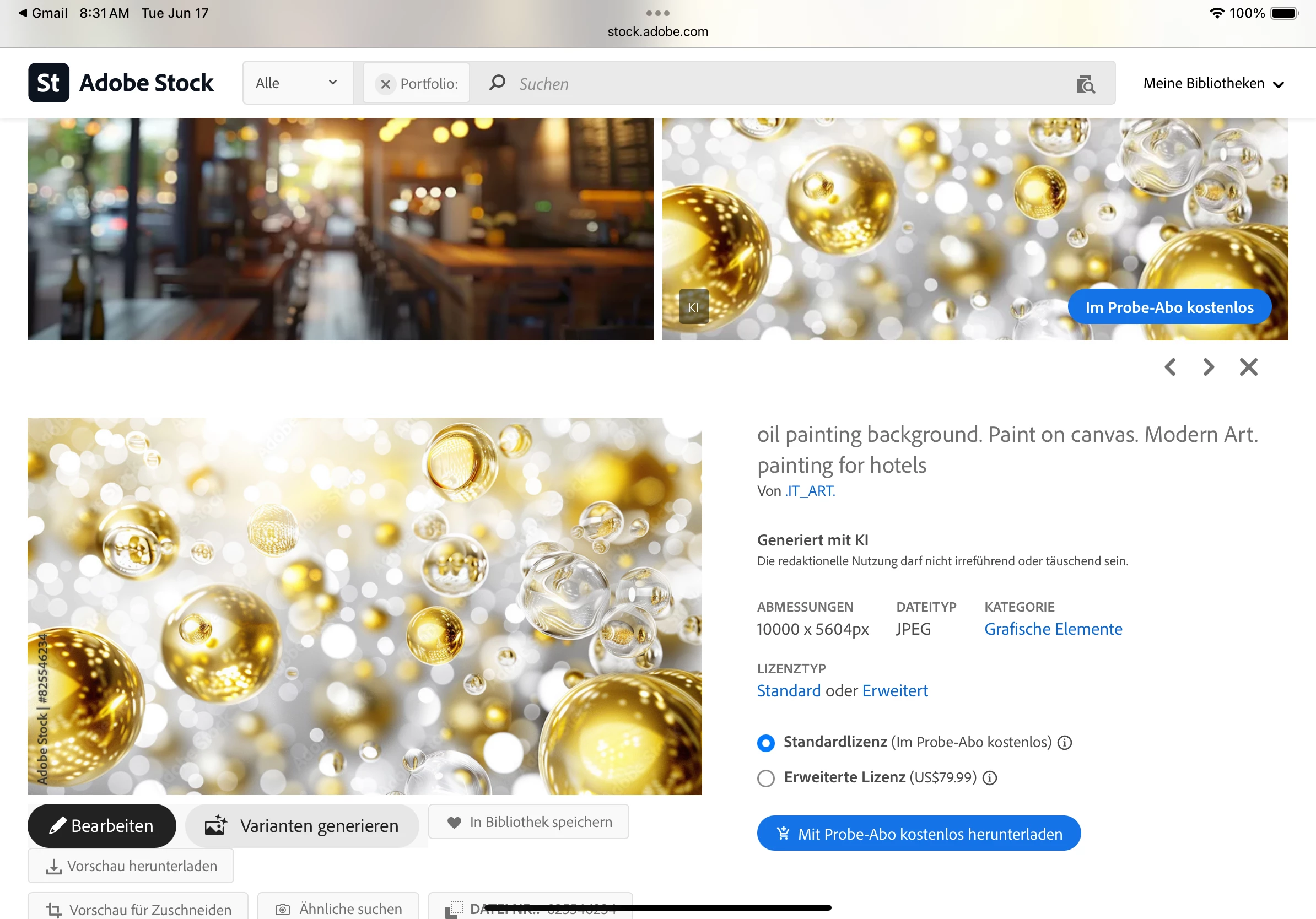
Task: Expand the Meine Bibliotheken menu
Action: [x=1213, y=84]
